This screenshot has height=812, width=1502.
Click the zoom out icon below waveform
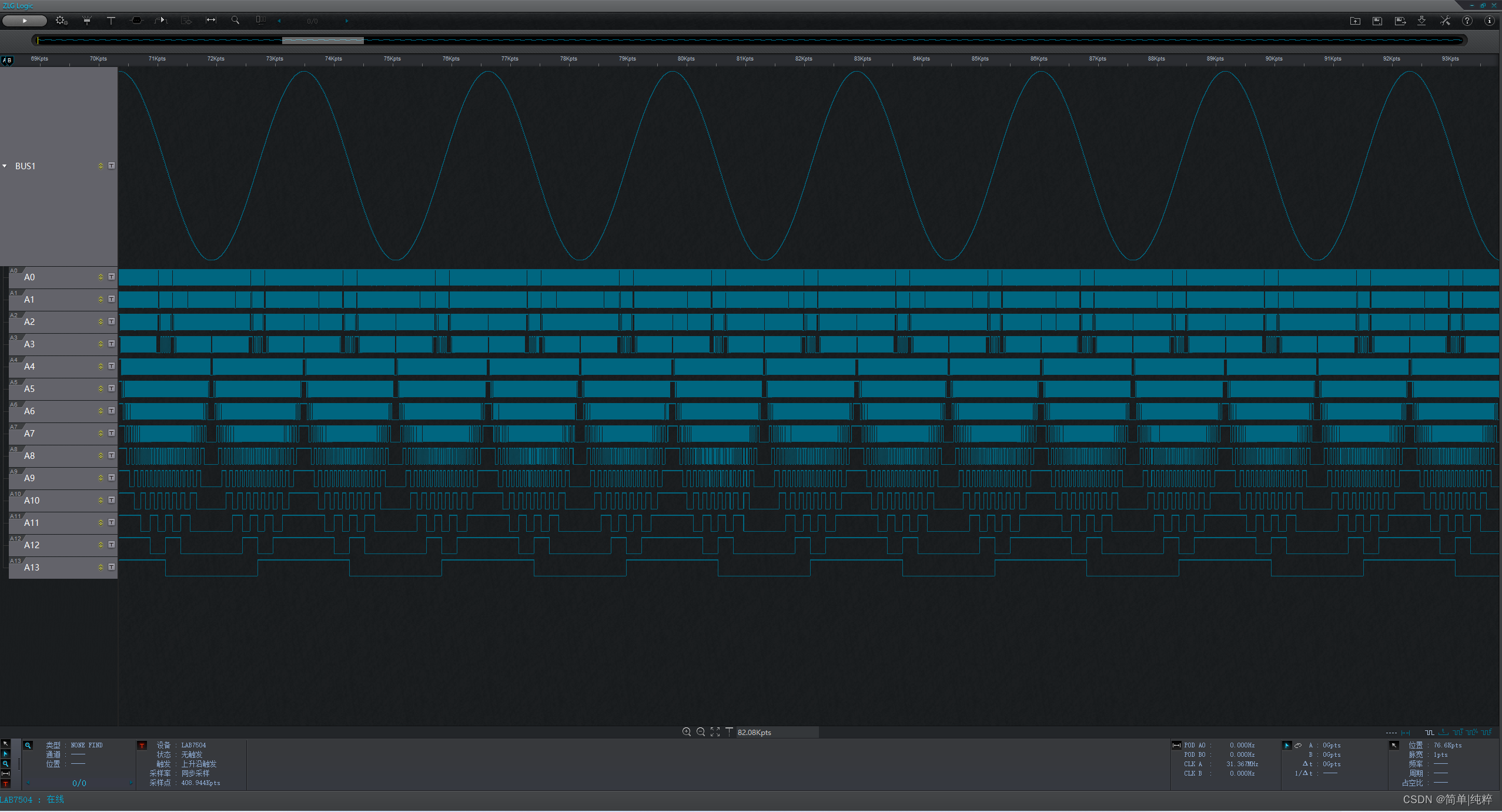701,732
